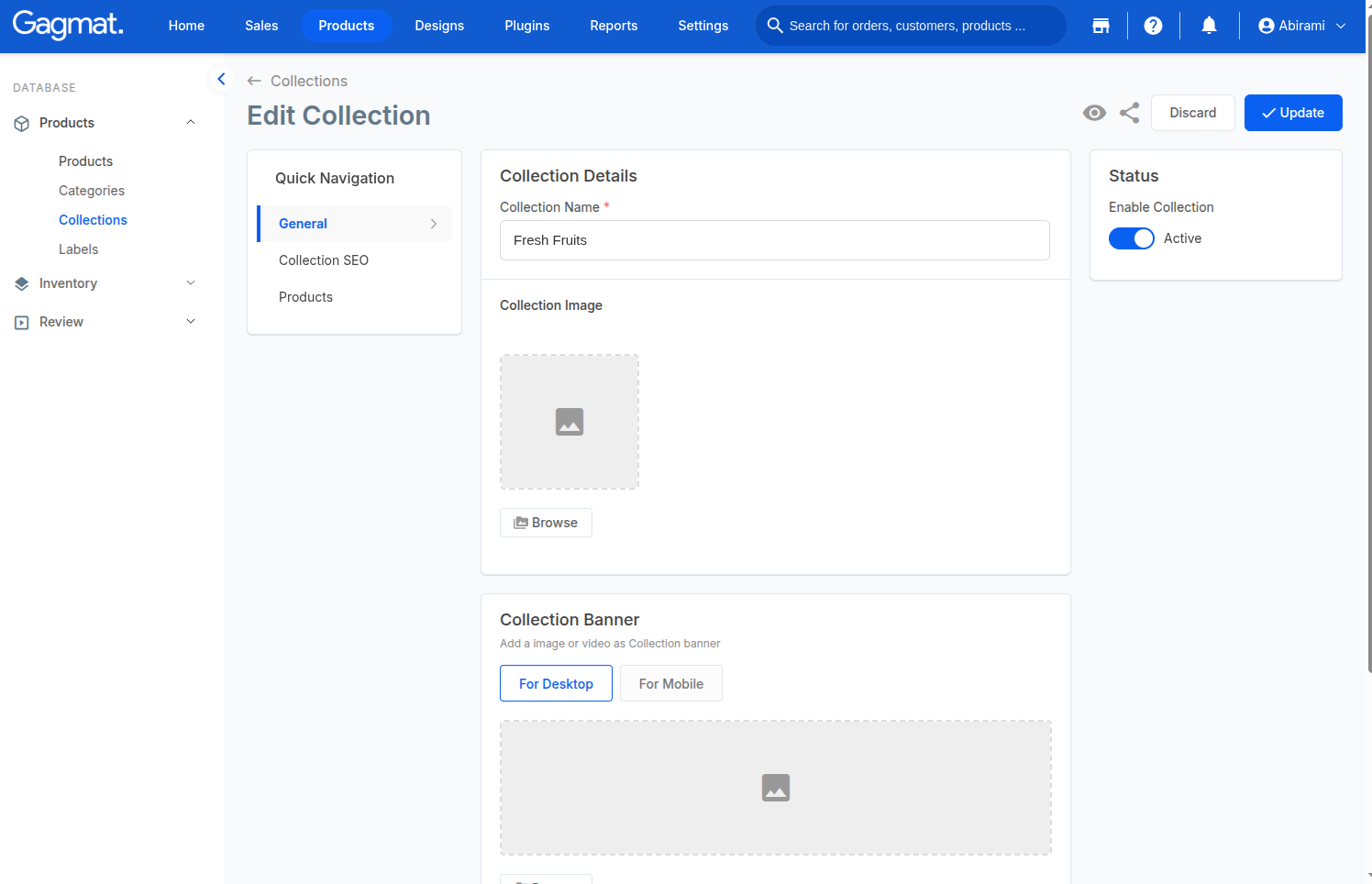
Task: Select General in Quick Navigation
Action: tap(355, 224)
